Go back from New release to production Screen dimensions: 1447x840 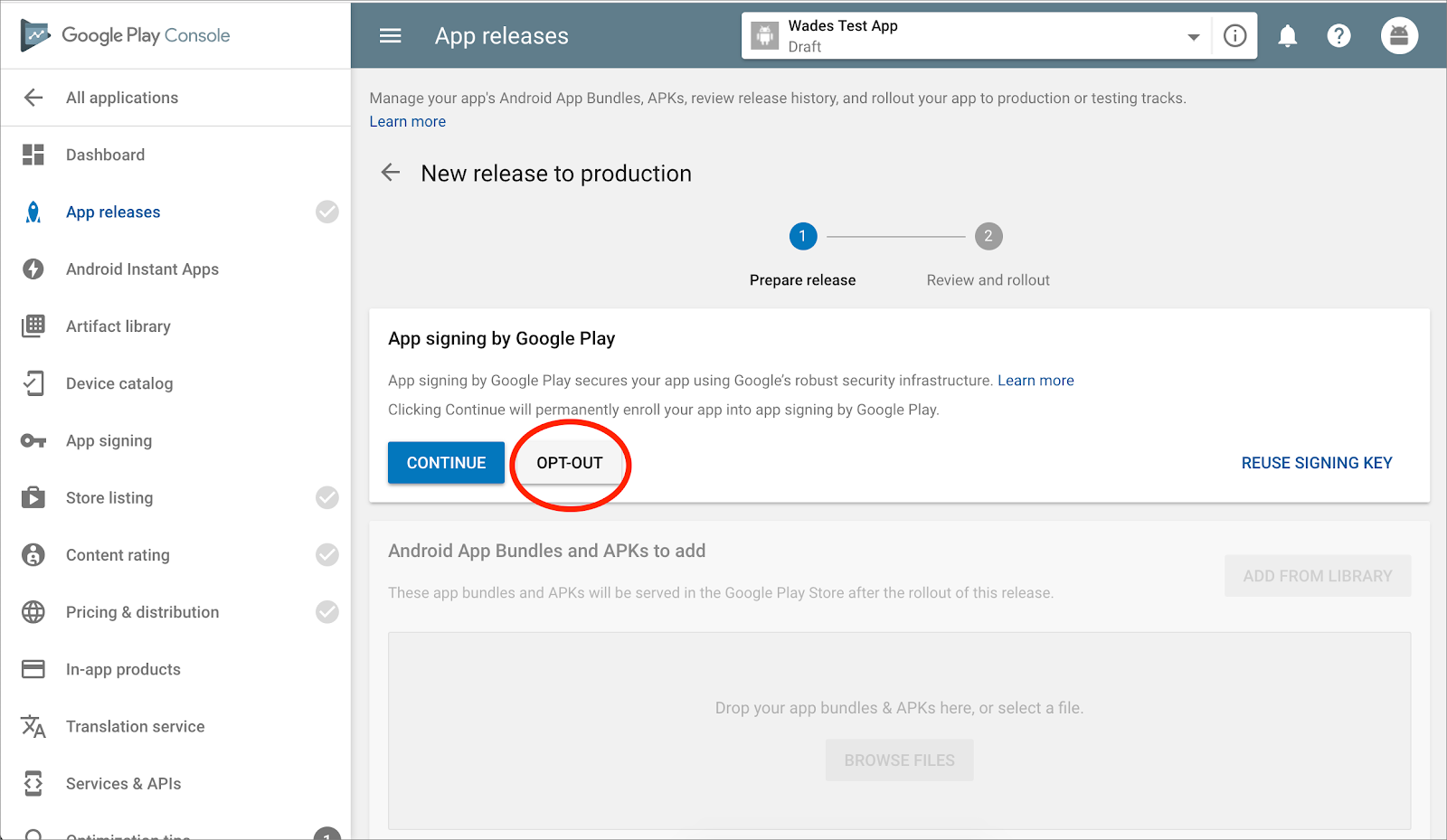pos(391,173)
